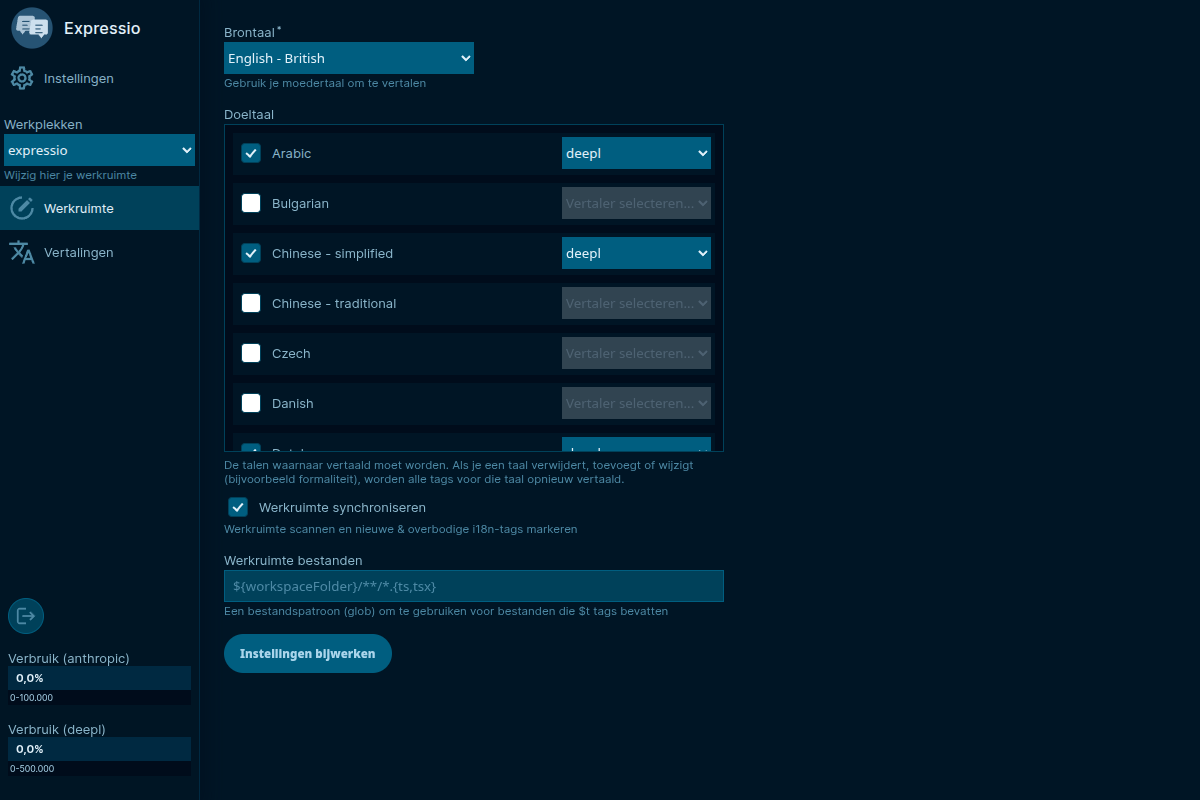Click the Verbruik (anthropic) usage bar
1200x800 pixels.
coord(99,678)
